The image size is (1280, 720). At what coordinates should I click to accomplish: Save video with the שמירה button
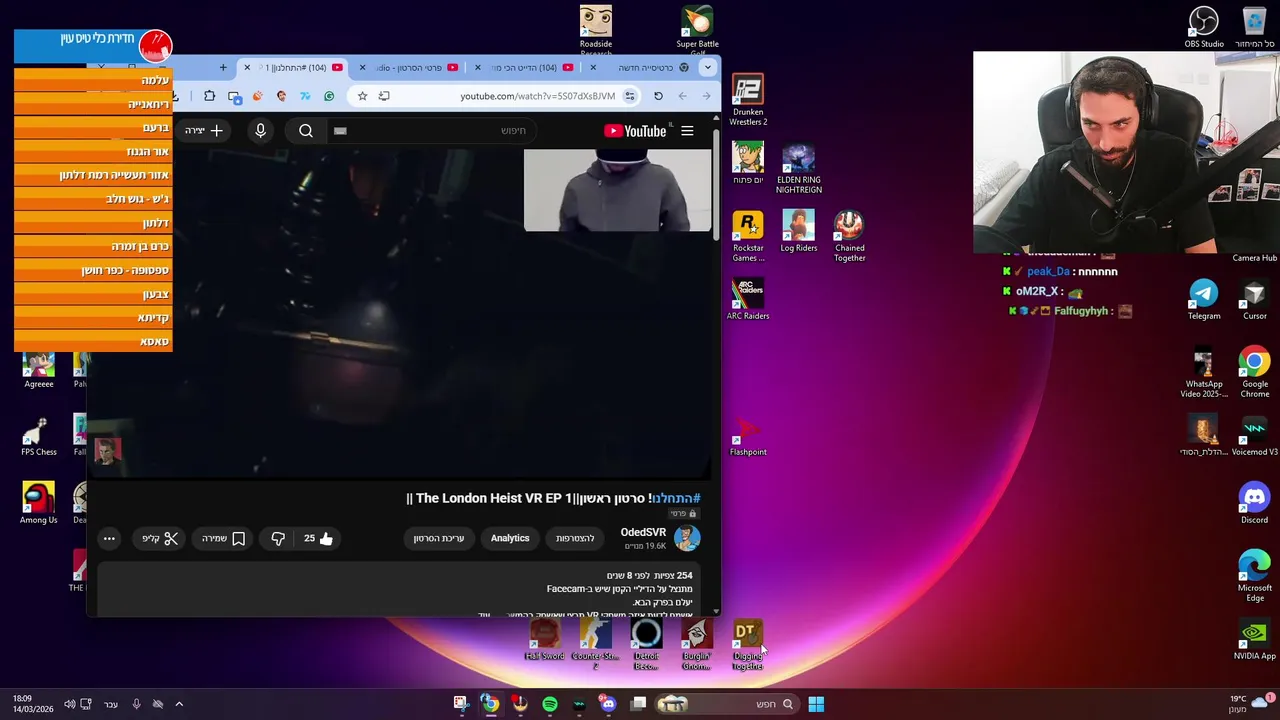[224, 538]
